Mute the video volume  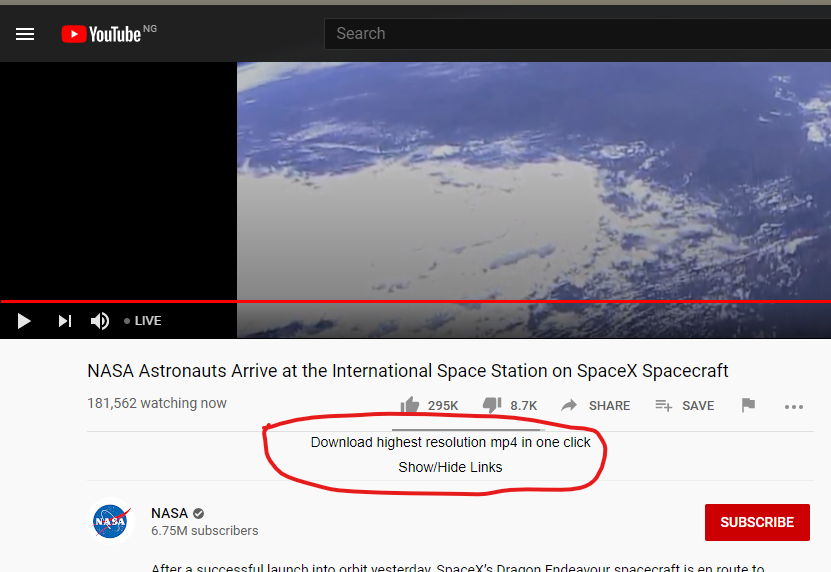click(100, 321)
